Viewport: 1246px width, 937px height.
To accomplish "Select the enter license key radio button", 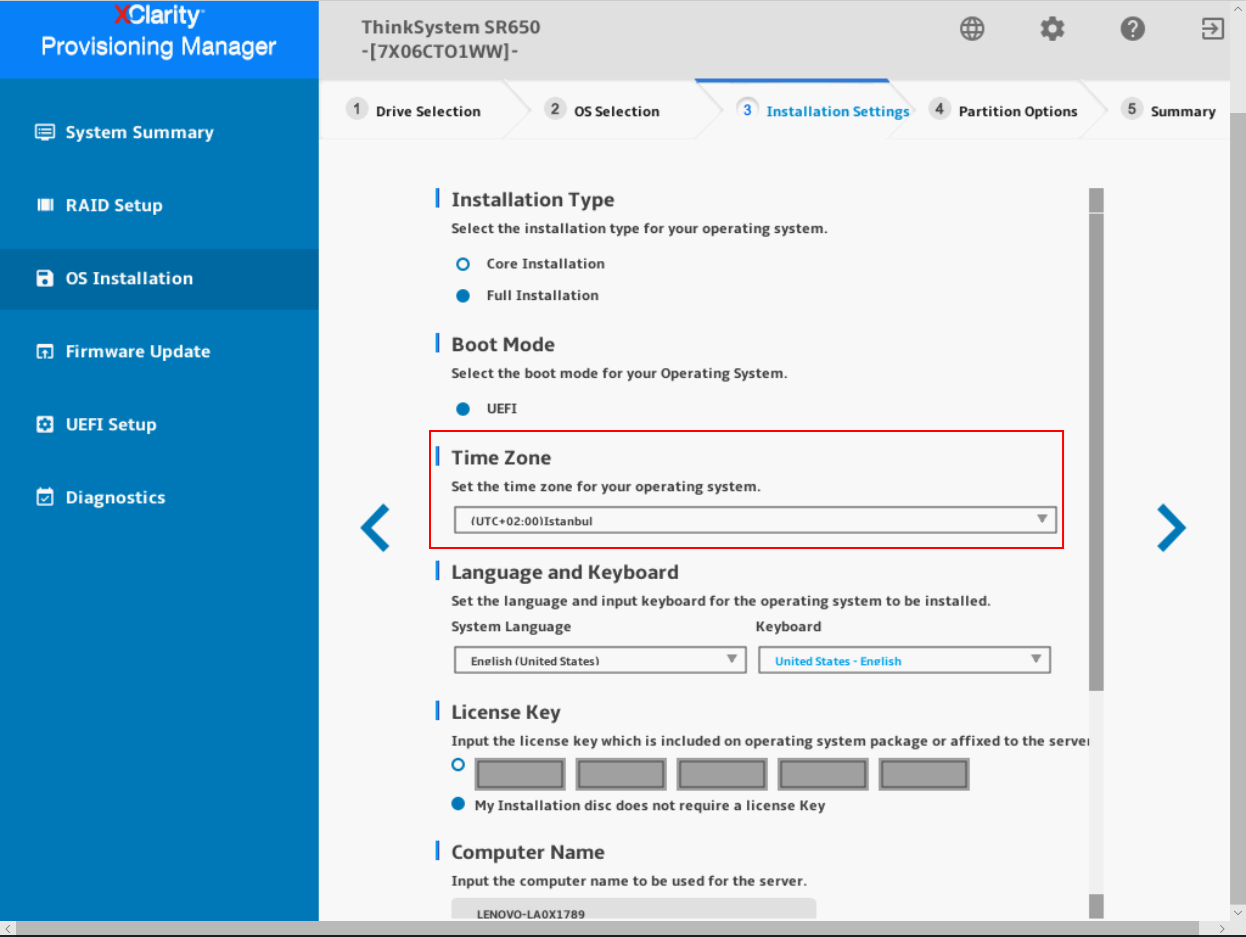I will pos(458,764).
